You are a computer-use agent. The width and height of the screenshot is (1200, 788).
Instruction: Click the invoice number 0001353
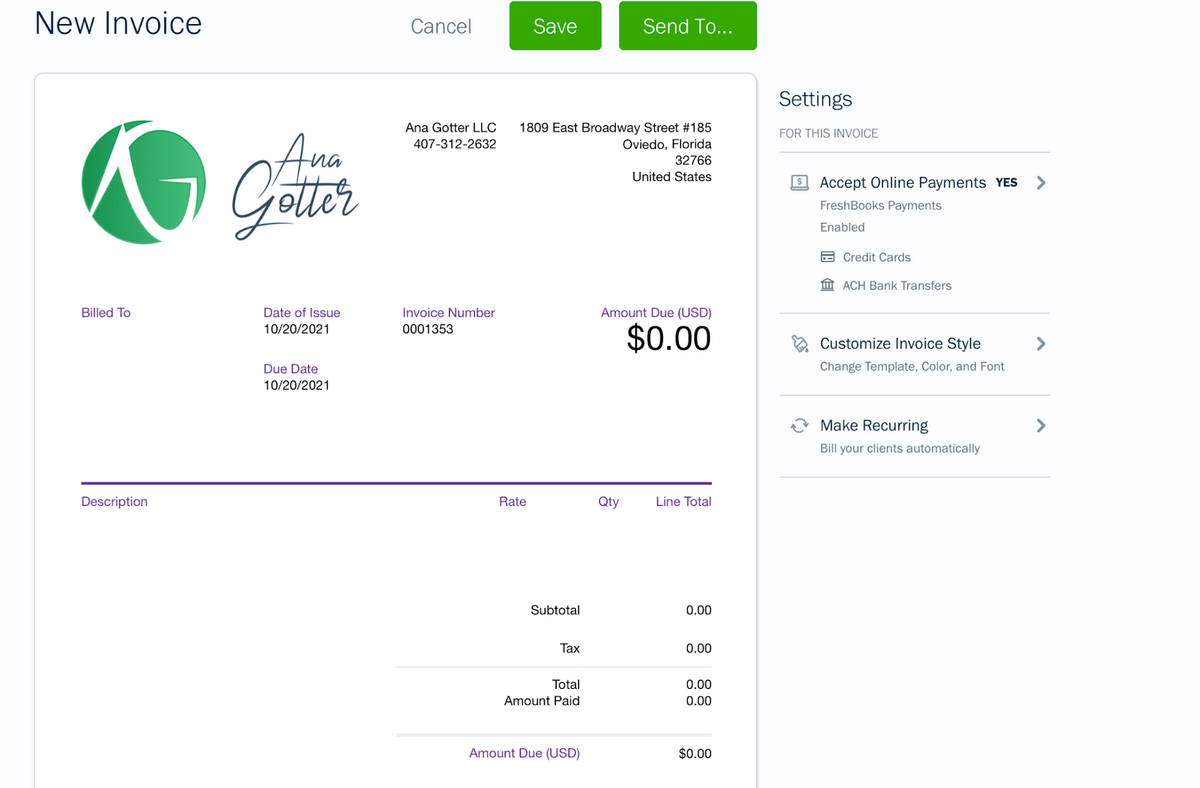pos(428,329)
